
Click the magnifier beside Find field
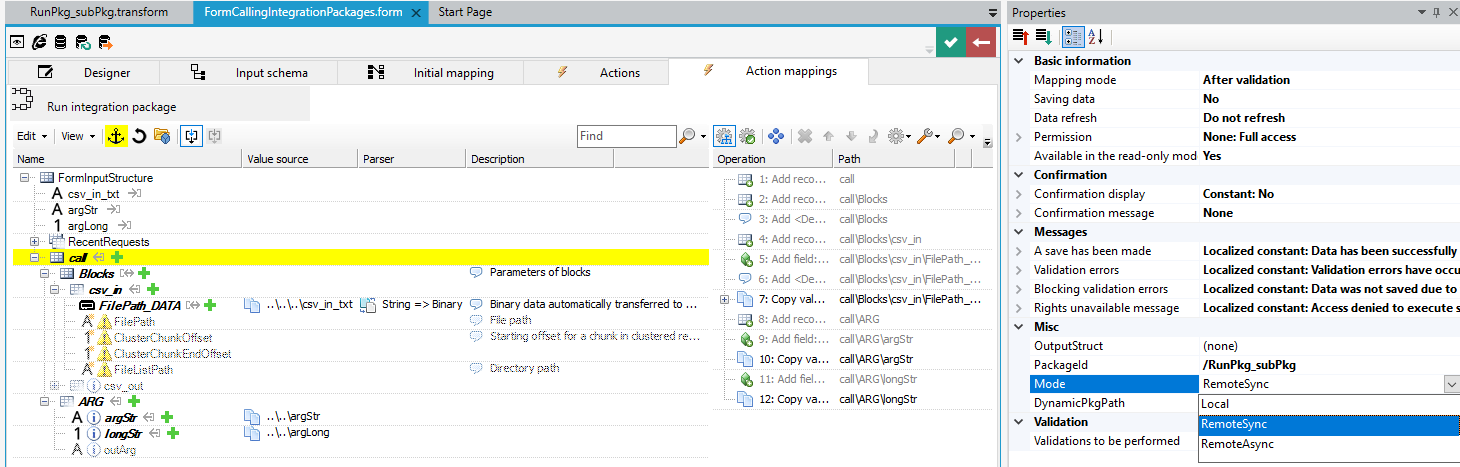(x=688, y=136)
